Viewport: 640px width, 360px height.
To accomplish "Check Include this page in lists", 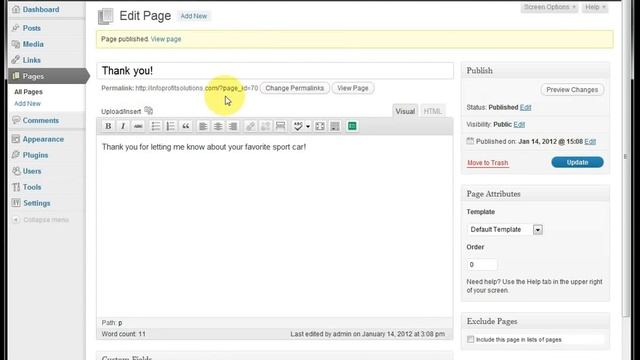I will [x=471, y=339].
